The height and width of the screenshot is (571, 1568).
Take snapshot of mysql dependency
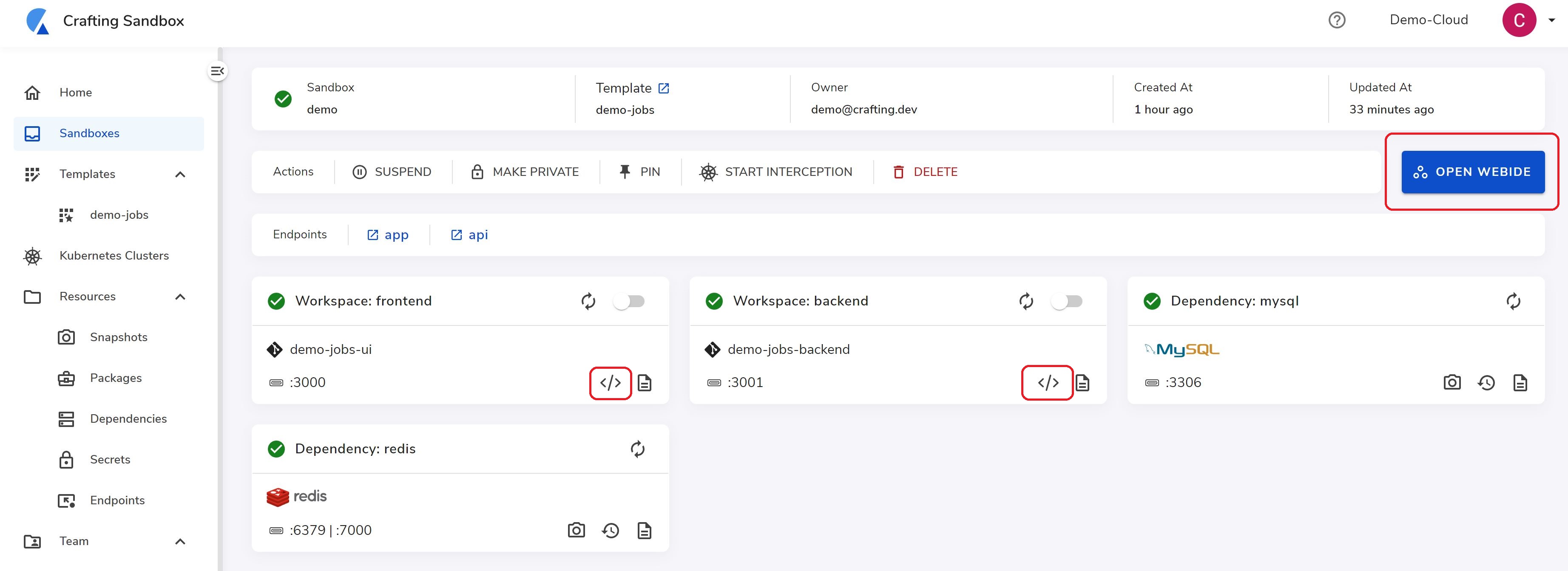(x=1452, y=382)
